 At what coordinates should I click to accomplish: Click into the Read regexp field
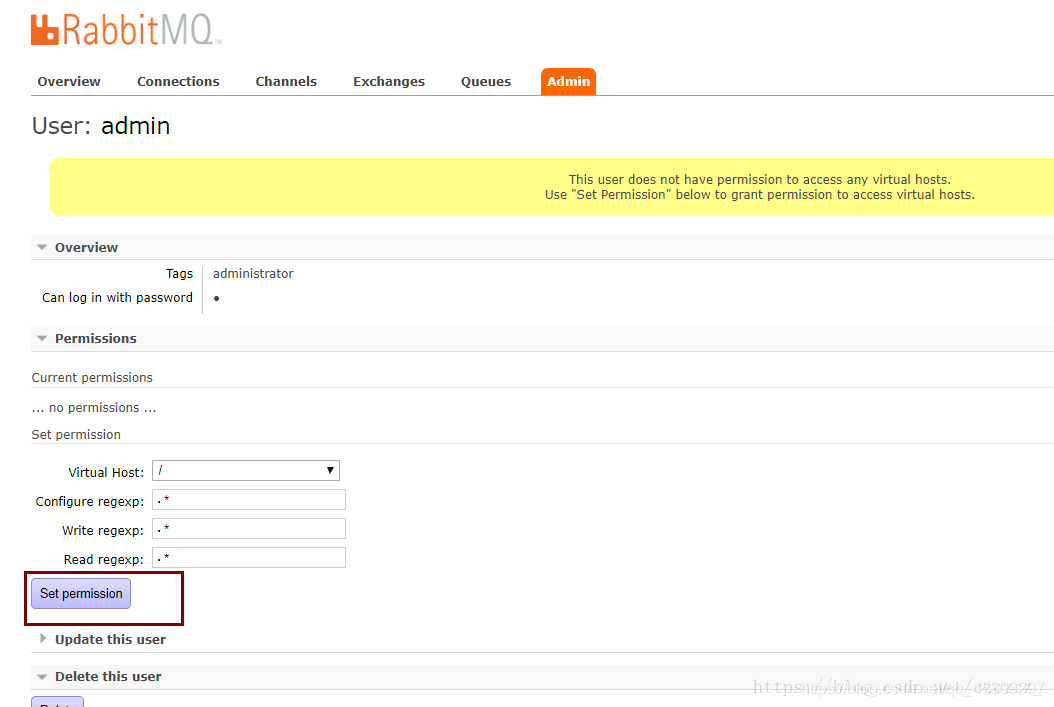pyautogui.click(x=249, y=557)
